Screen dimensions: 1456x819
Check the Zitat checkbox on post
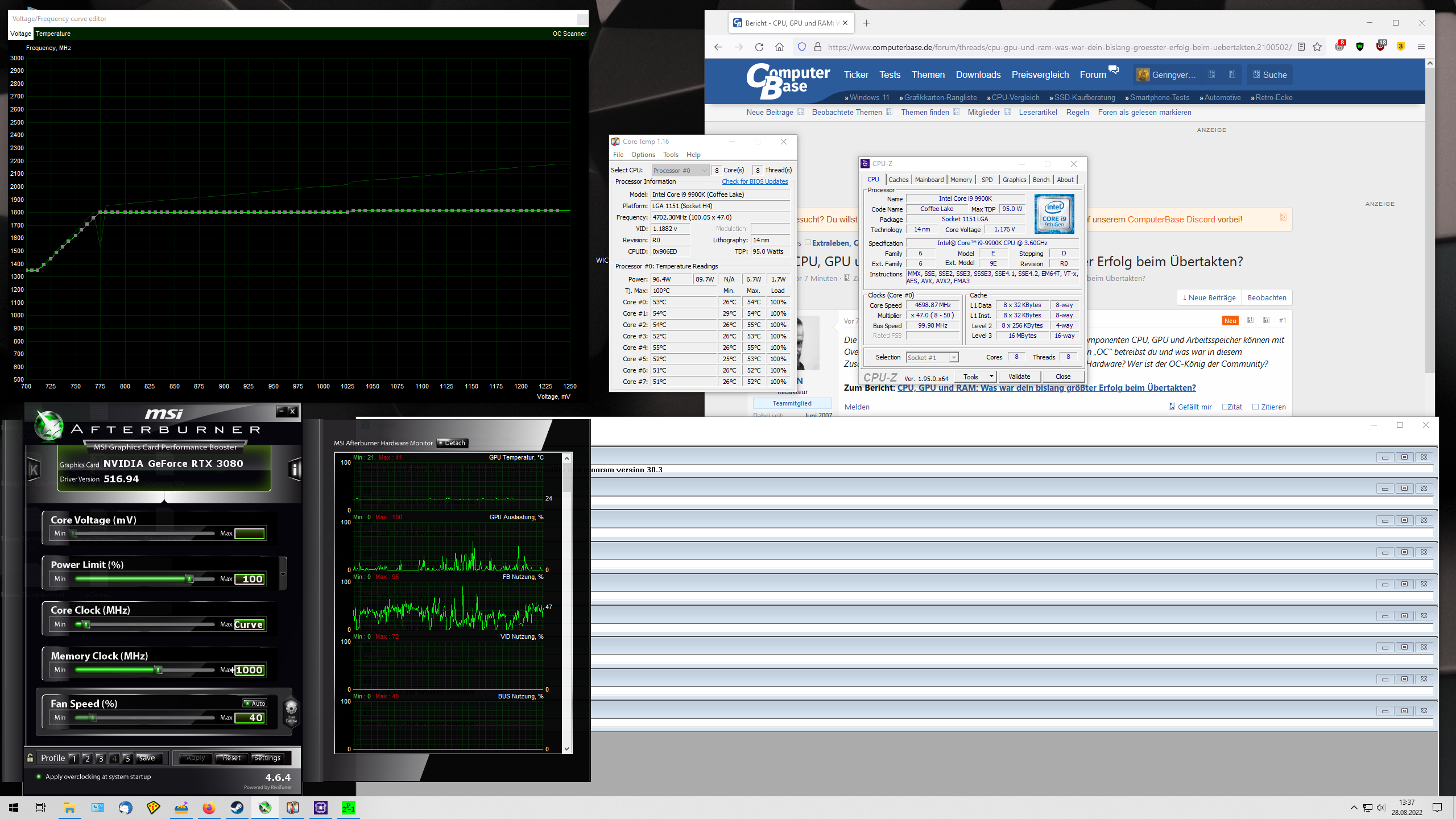click(1226, 407)
